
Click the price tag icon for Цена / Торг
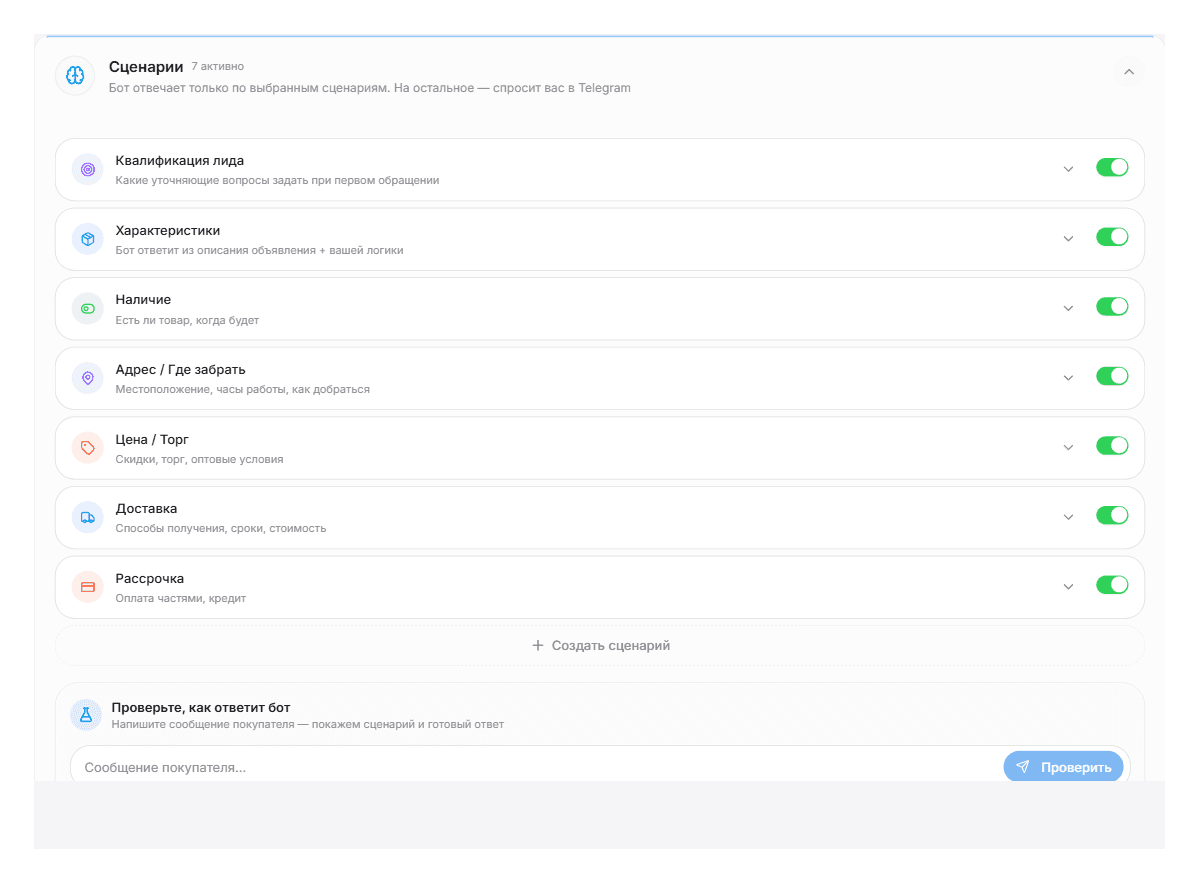pyautogui.click(x=88, y=447)
